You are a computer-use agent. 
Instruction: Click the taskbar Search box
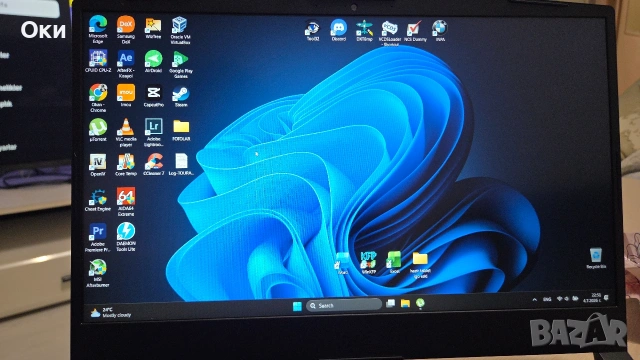click(344, 305)
